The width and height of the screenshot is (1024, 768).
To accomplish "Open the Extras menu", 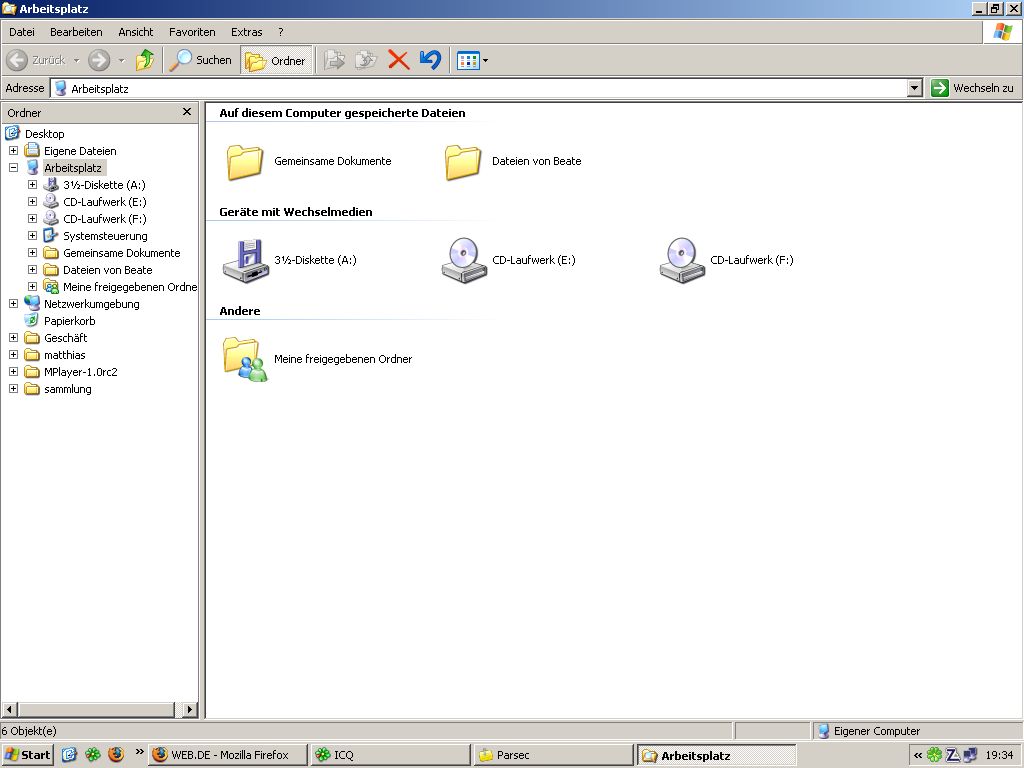I will [246, 32].
